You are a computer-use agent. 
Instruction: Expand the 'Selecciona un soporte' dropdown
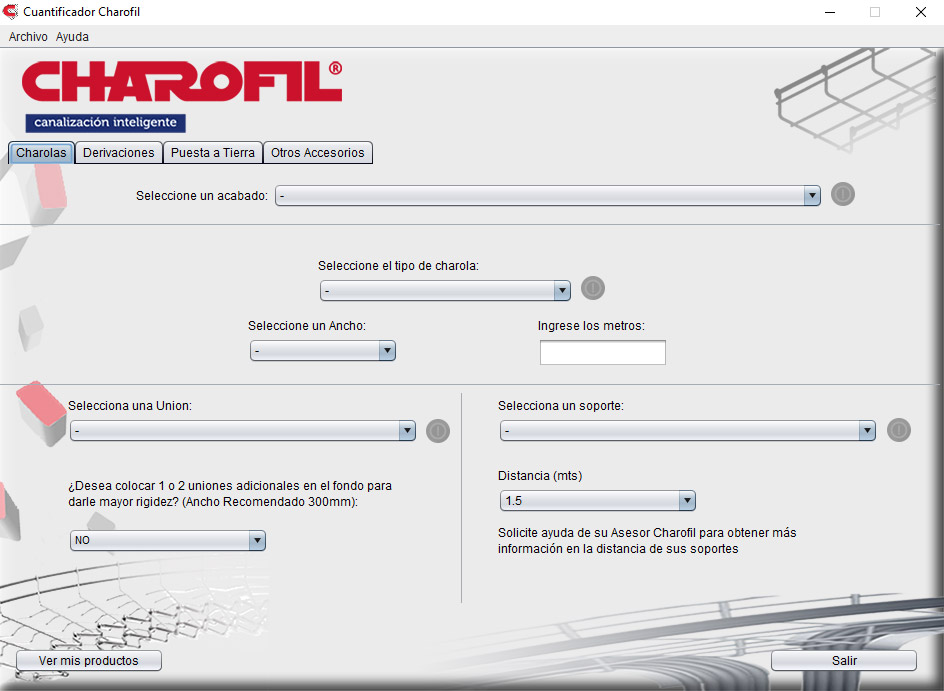688,431
